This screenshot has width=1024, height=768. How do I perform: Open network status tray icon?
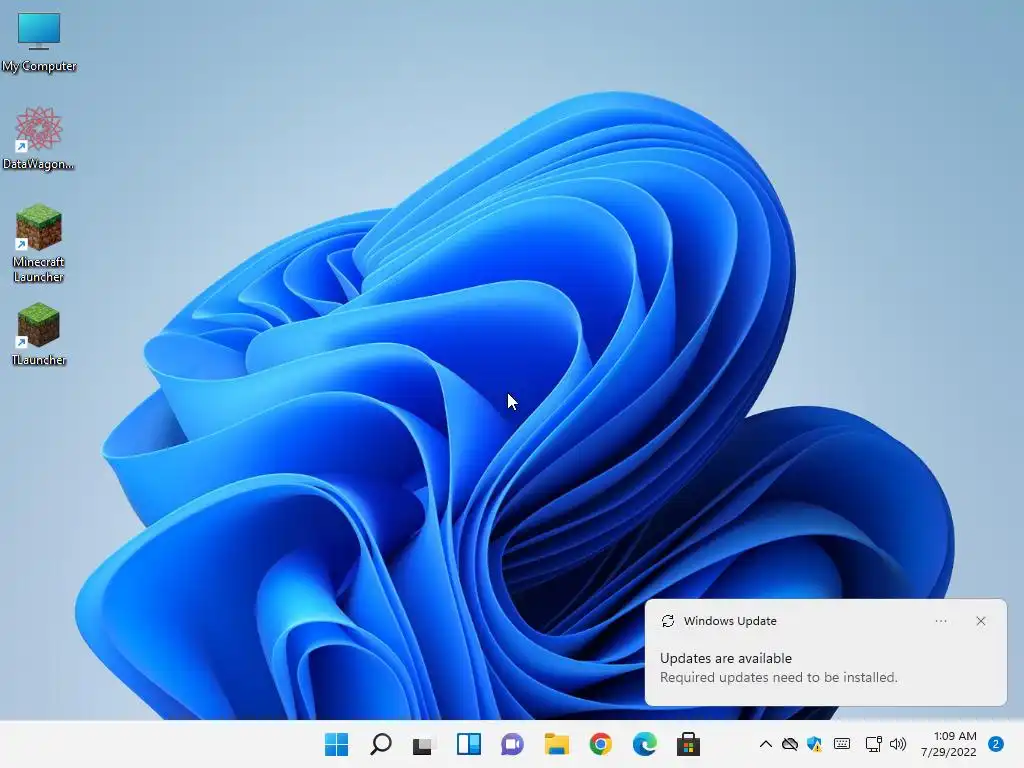[x=873, y=744]
